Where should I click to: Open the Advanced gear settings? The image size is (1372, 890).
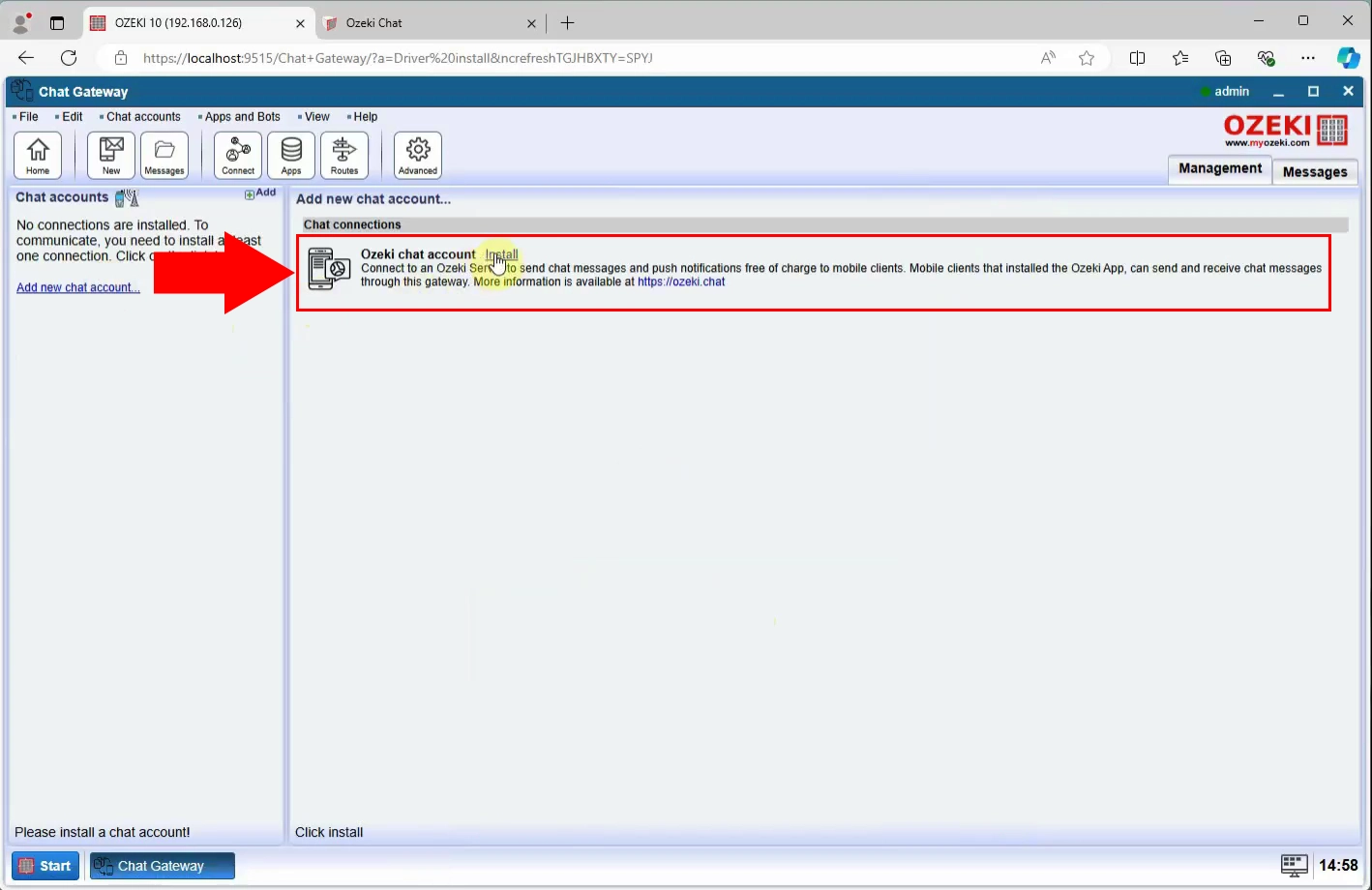tap(418, 155)
